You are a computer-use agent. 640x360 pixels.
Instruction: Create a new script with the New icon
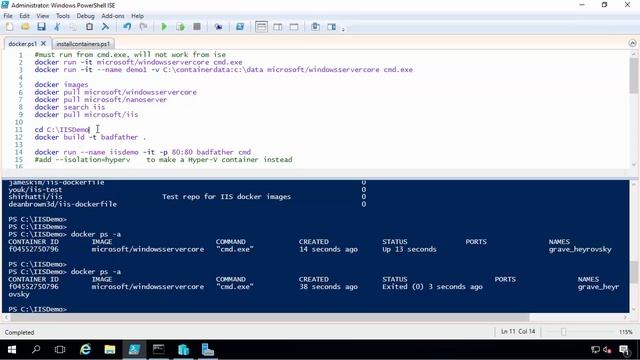click(x=9, y=27)
